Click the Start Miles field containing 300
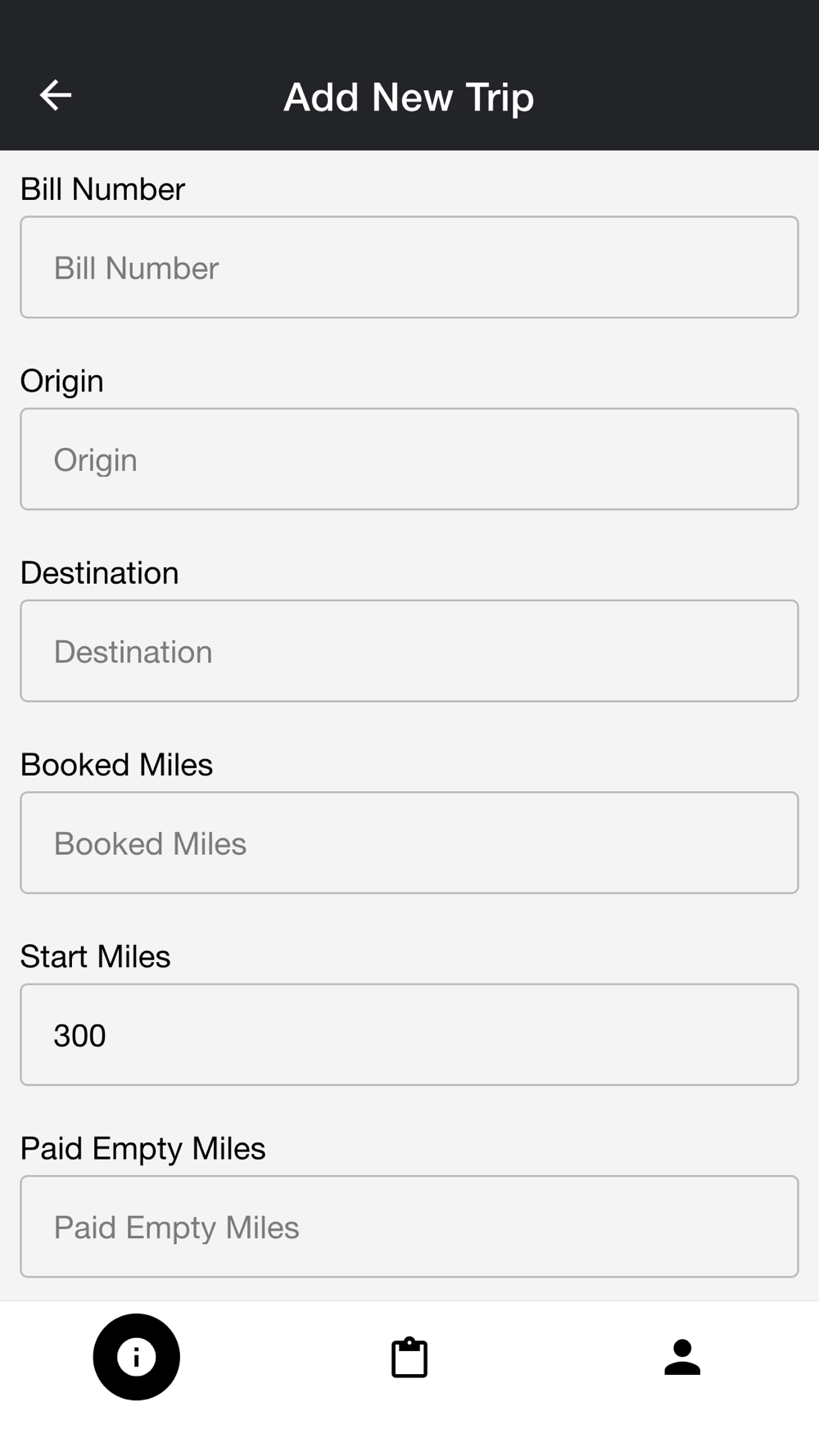 click(x=409, y=1034)
